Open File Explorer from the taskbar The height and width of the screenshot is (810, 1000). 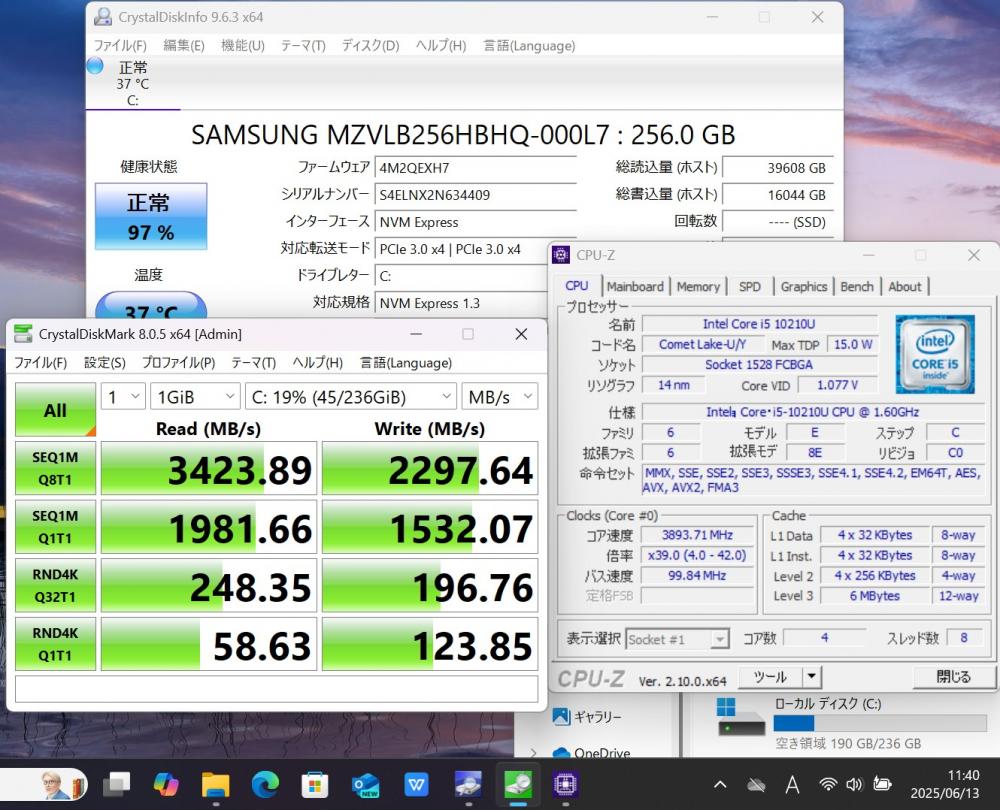216,784
